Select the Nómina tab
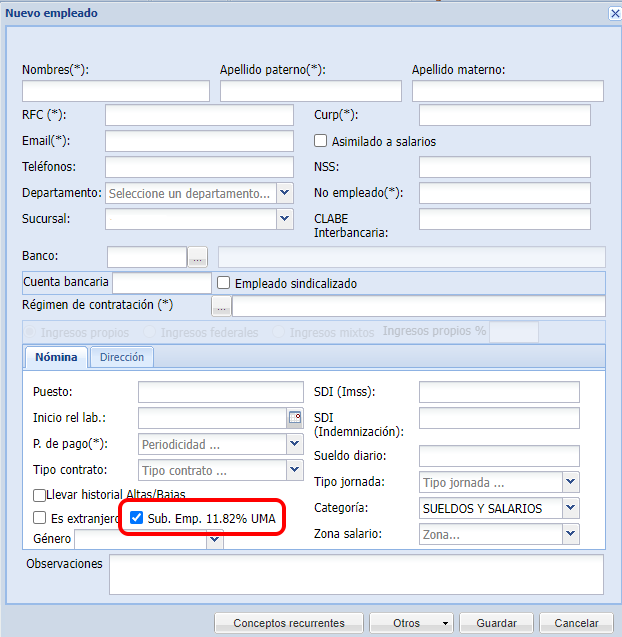The width and height of the screenshot is (622, 637). 56,357
